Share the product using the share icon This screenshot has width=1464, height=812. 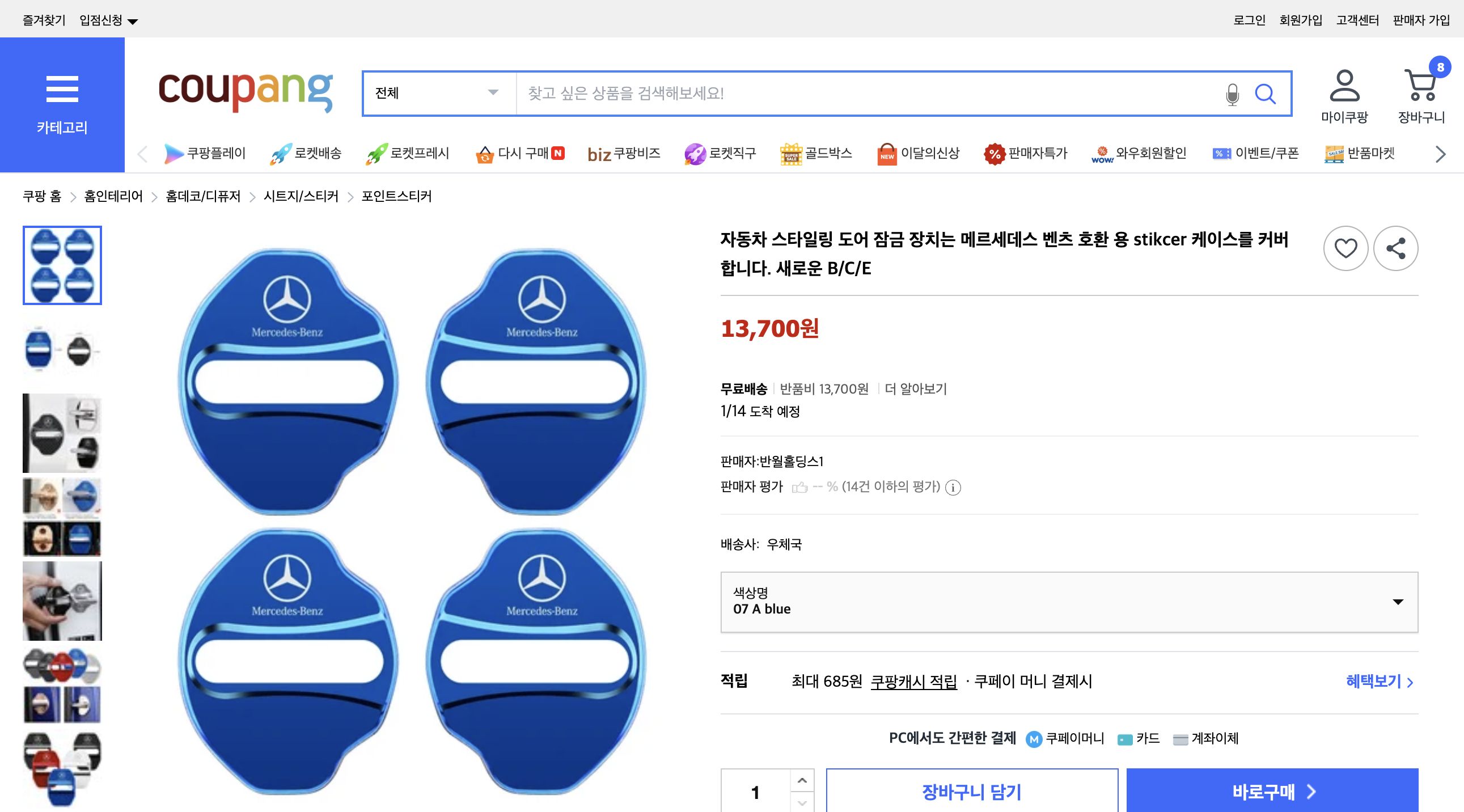tap(1396, 248)
